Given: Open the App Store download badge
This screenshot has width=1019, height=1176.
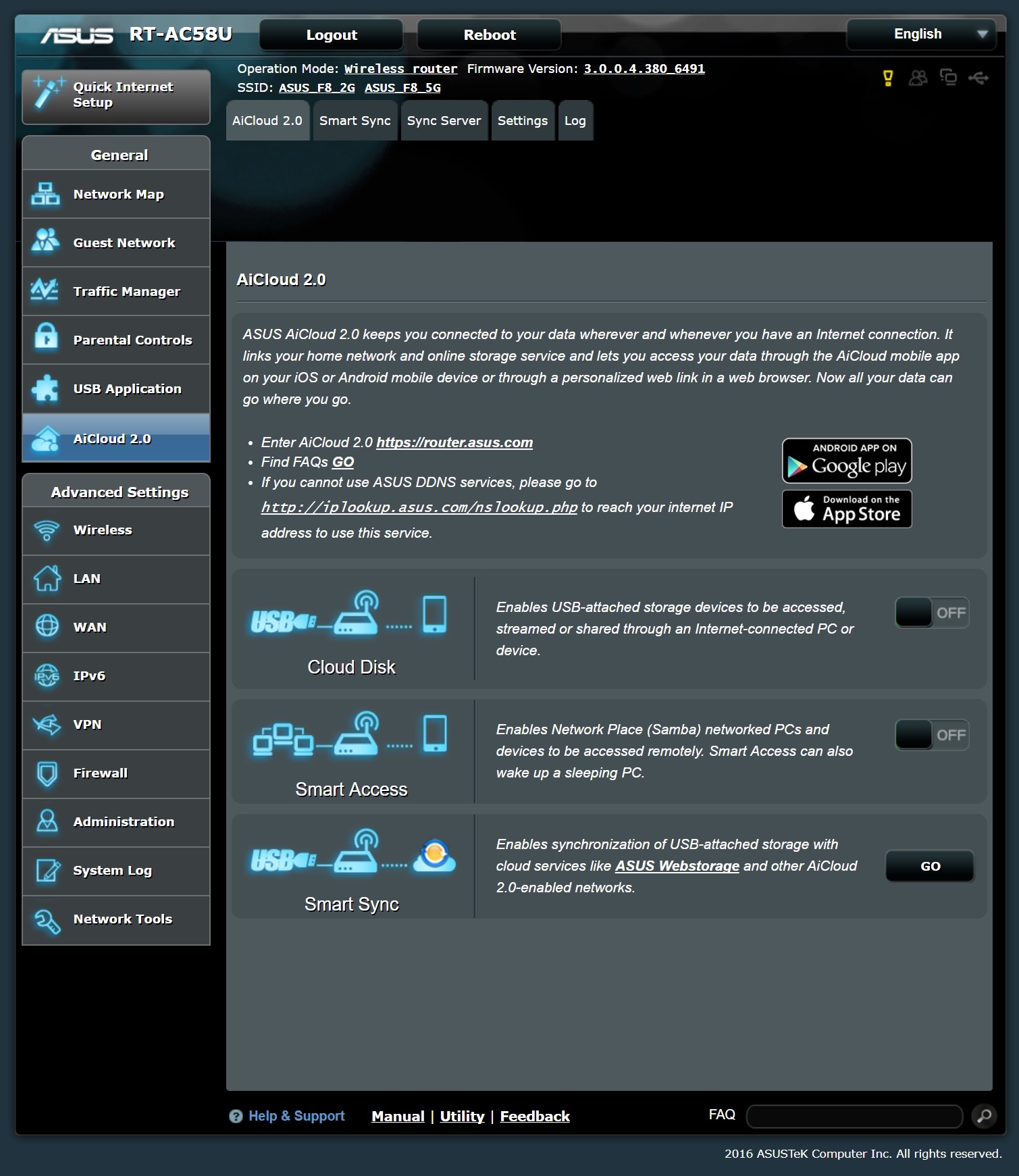Looking at the screenshot, I should pyautogui.click(x=847, y=509).
